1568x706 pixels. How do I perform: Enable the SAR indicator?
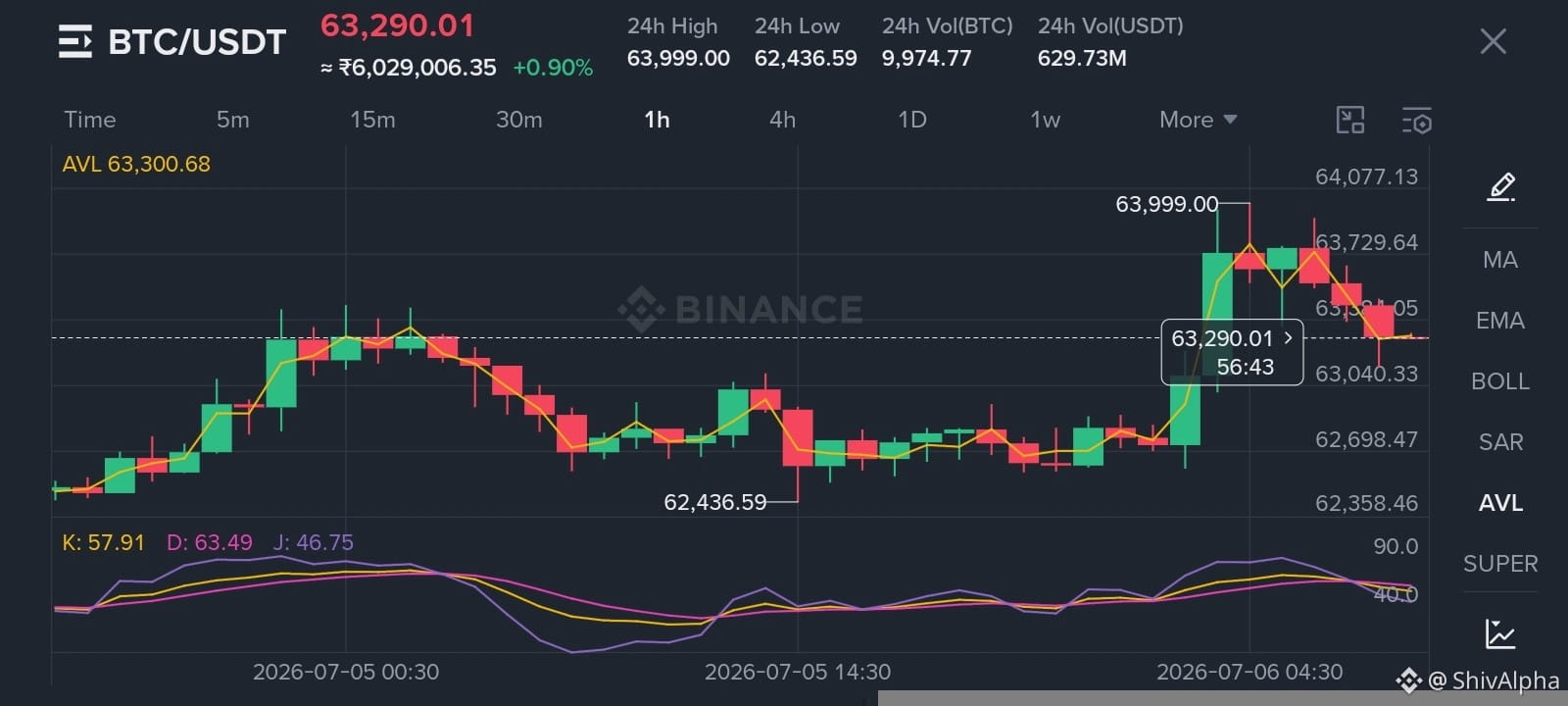coord(1500,442)
